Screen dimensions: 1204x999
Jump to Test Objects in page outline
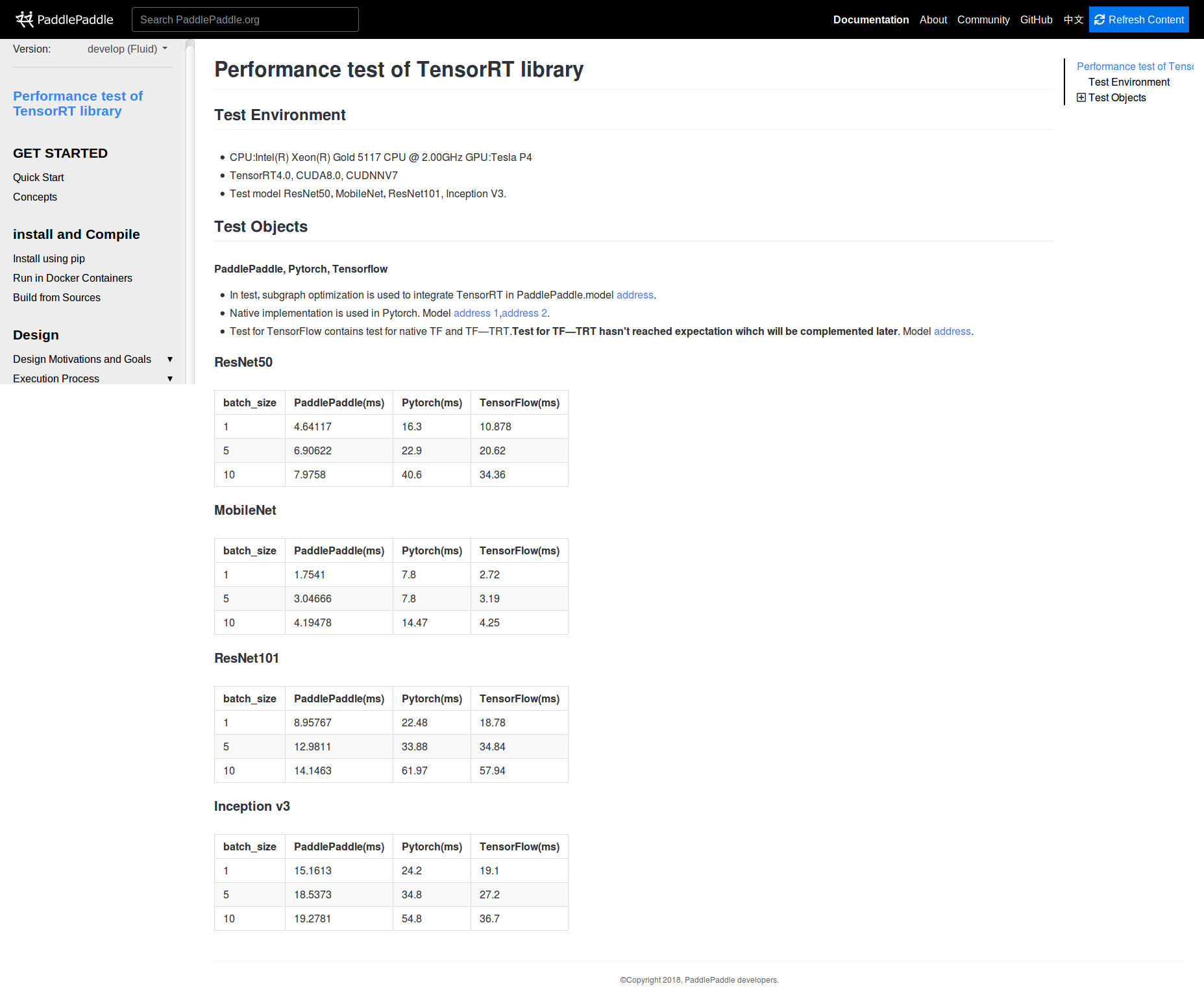pos(1117,97)
